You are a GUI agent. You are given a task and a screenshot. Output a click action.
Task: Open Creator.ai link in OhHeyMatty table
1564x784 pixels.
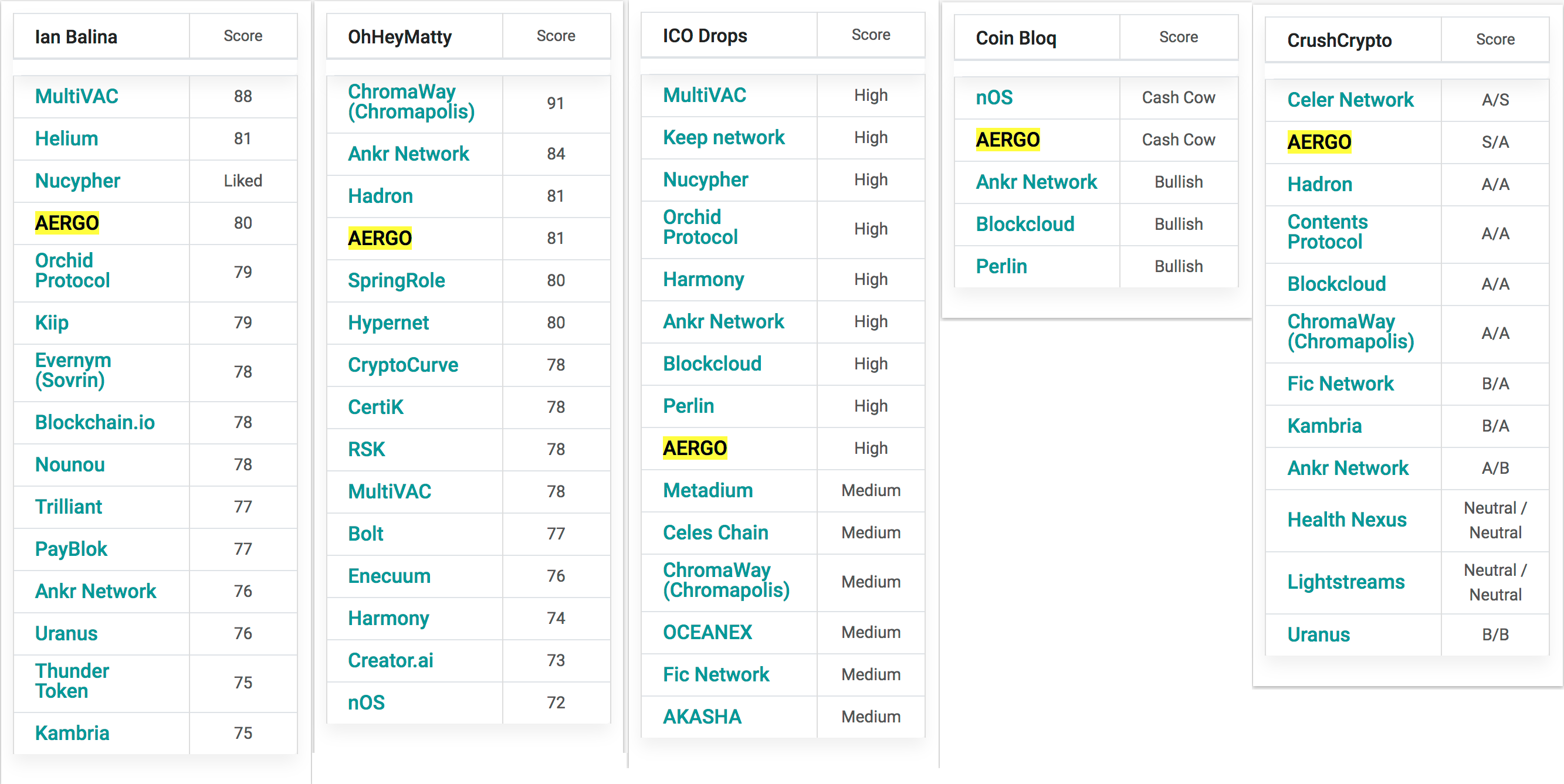(x=390, y=660)
